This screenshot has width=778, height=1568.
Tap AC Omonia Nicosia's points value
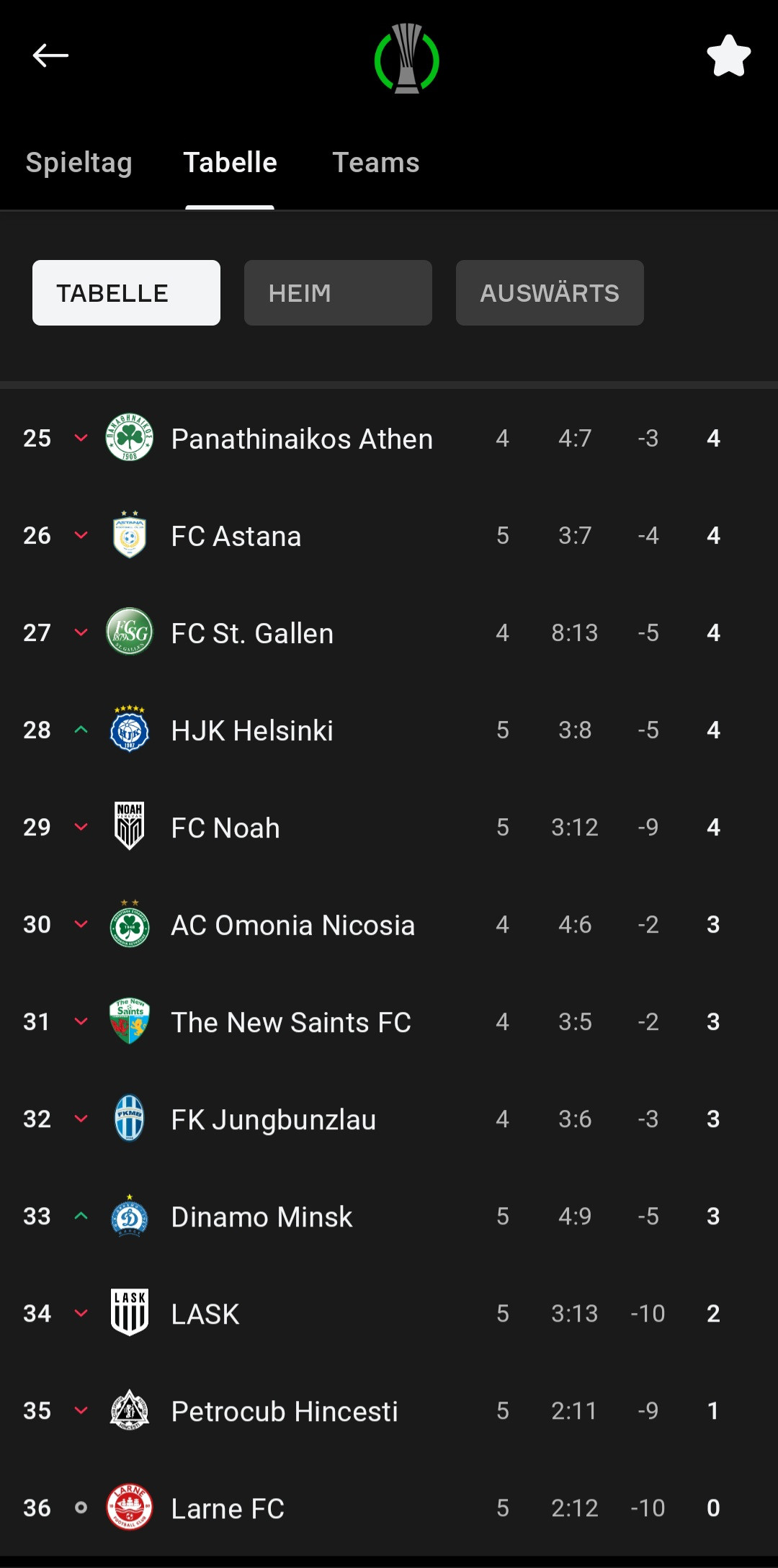tap(713, 924)
